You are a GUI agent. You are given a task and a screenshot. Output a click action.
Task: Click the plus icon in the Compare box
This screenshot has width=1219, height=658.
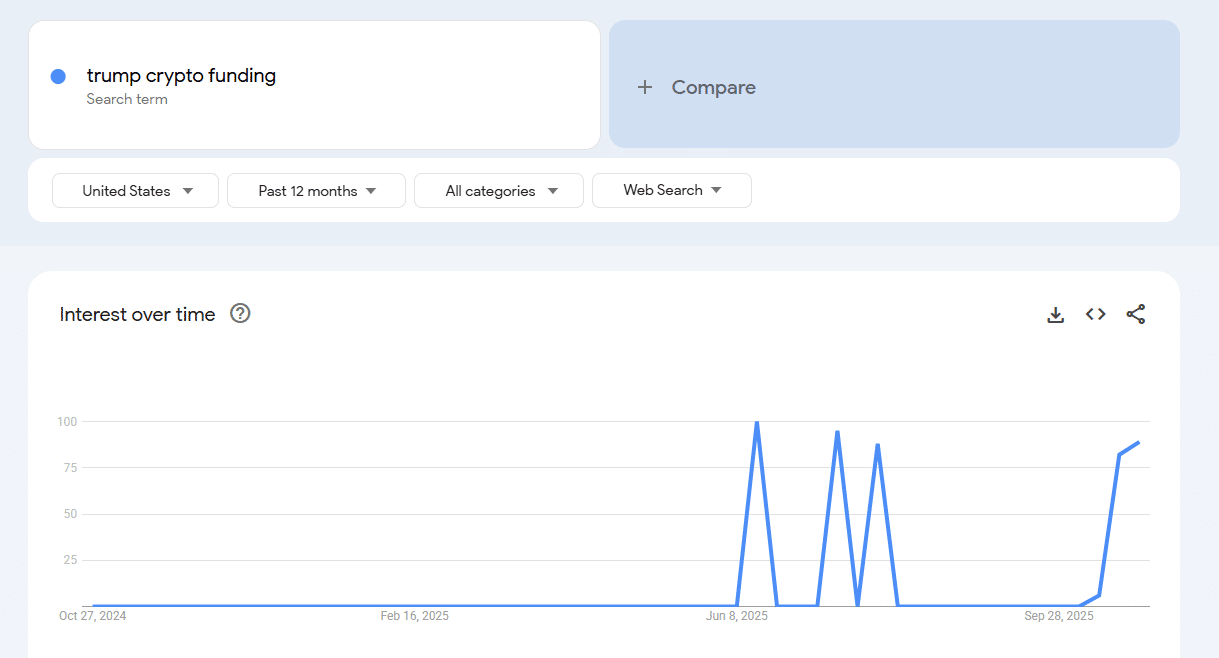click(x=645, y=87)
